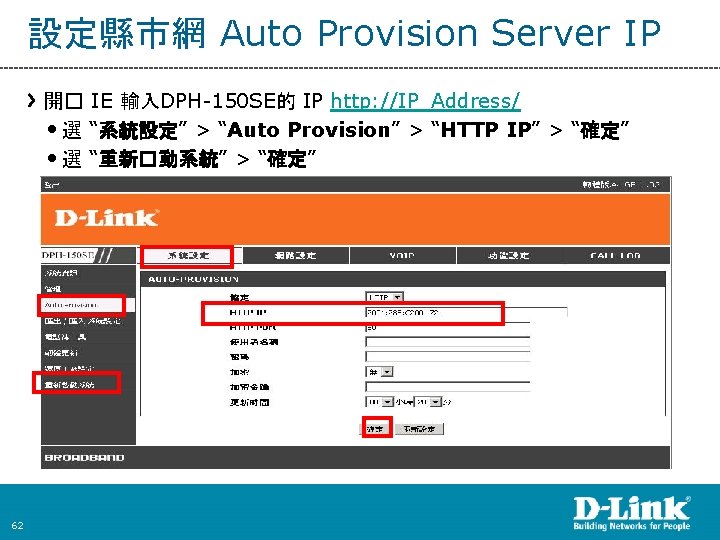Click the HTTP IP input field
Image resolution: width=720 pixels, height=540 pixels.
pyautogui.click(x=466, y=313)
